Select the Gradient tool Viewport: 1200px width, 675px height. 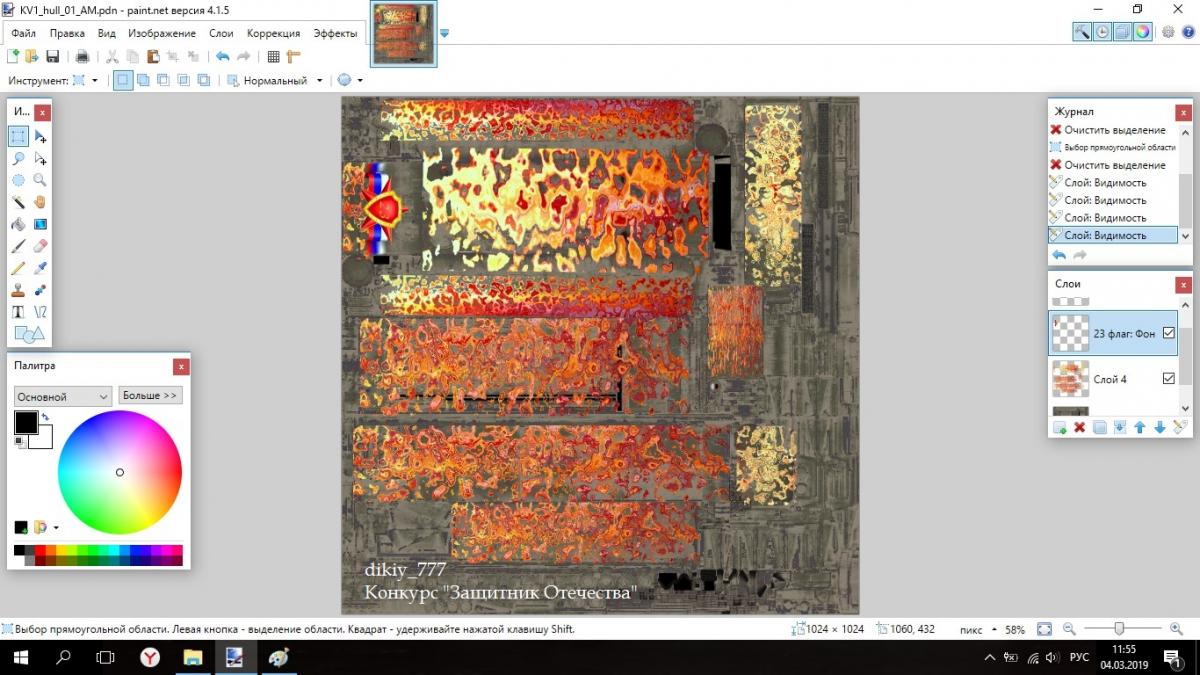40,224
